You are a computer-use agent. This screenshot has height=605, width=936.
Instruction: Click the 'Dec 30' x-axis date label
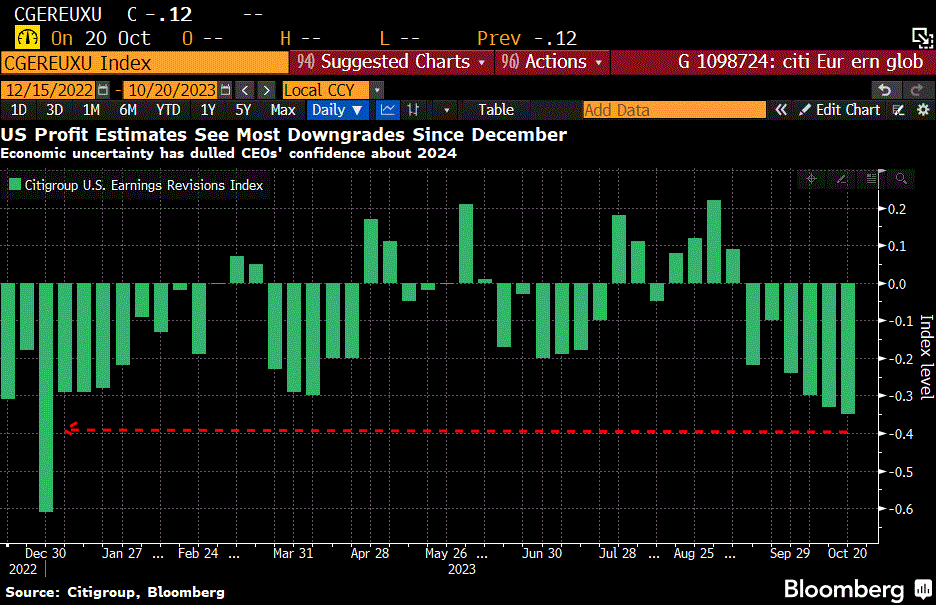45,553
